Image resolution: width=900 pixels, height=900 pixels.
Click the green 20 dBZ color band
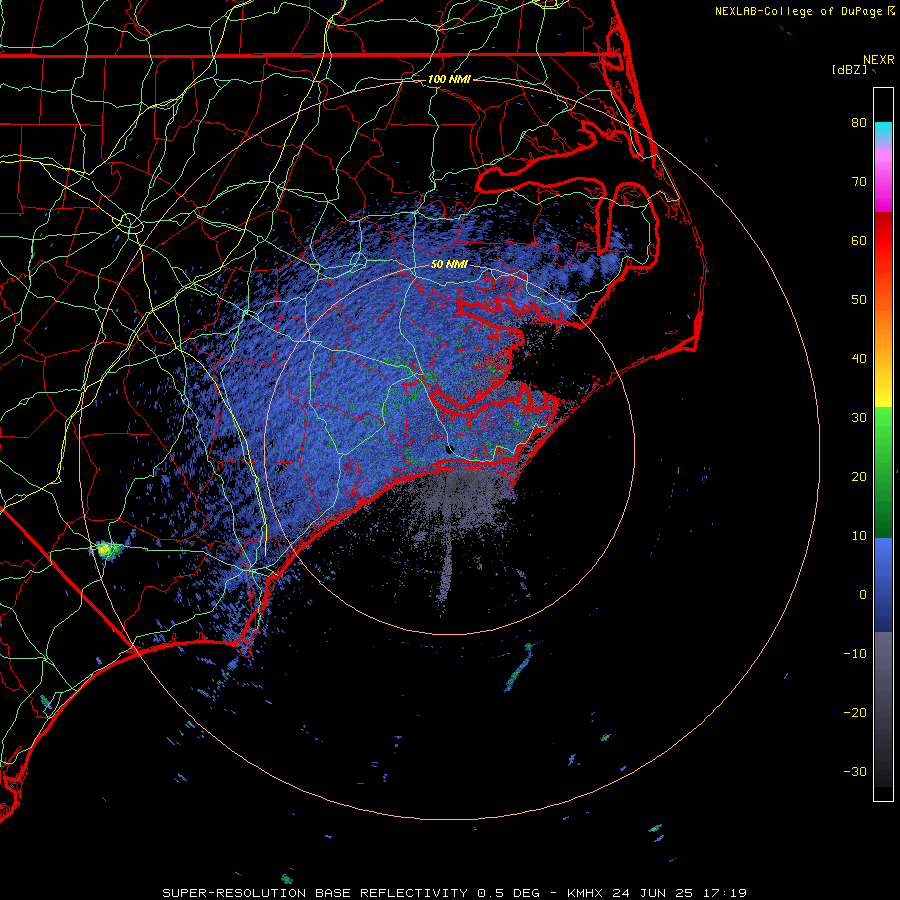pyautogui.click(x=883, y=477)
